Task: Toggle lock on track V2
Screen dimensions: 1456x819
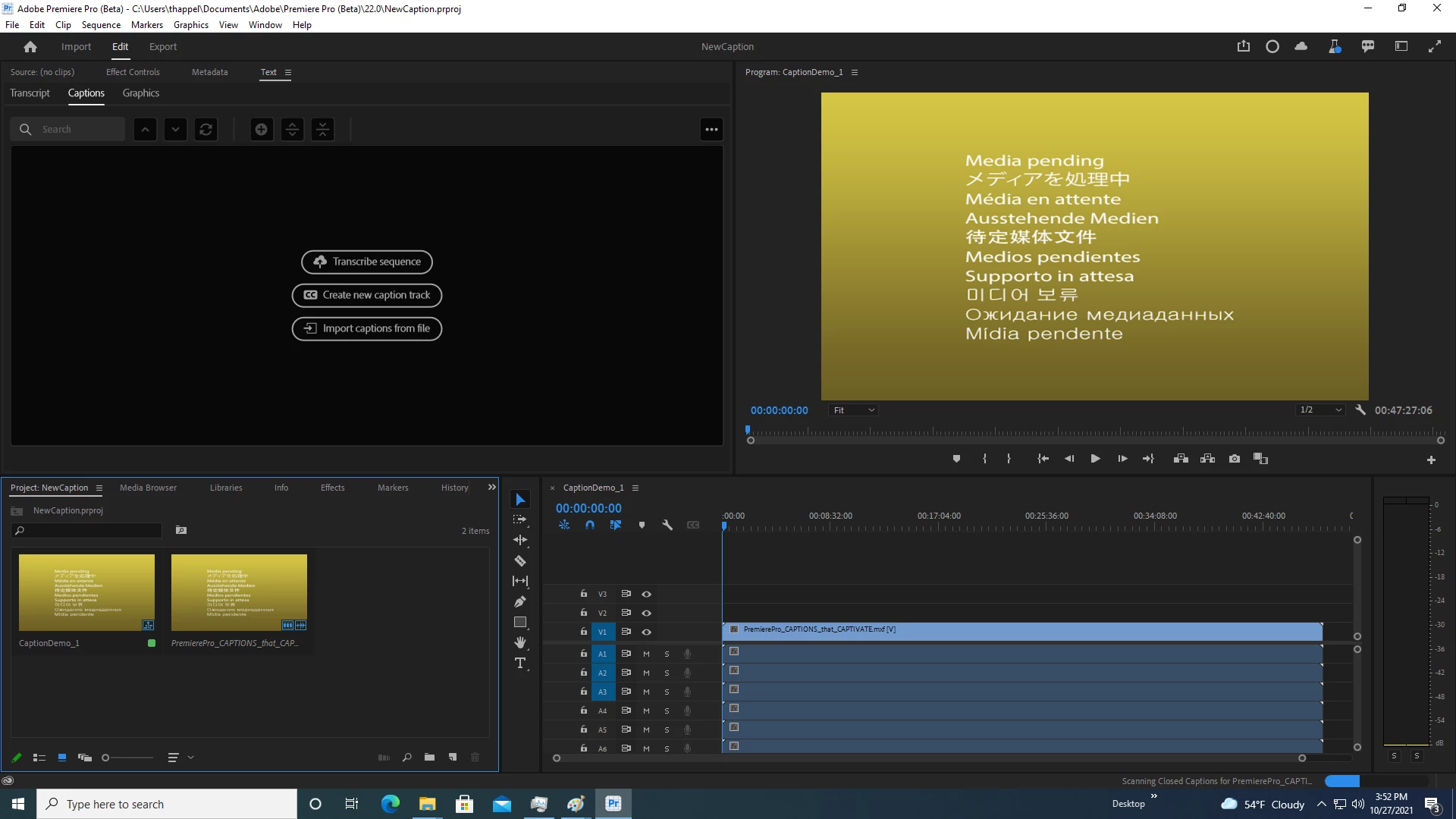Action: (584, 613)
